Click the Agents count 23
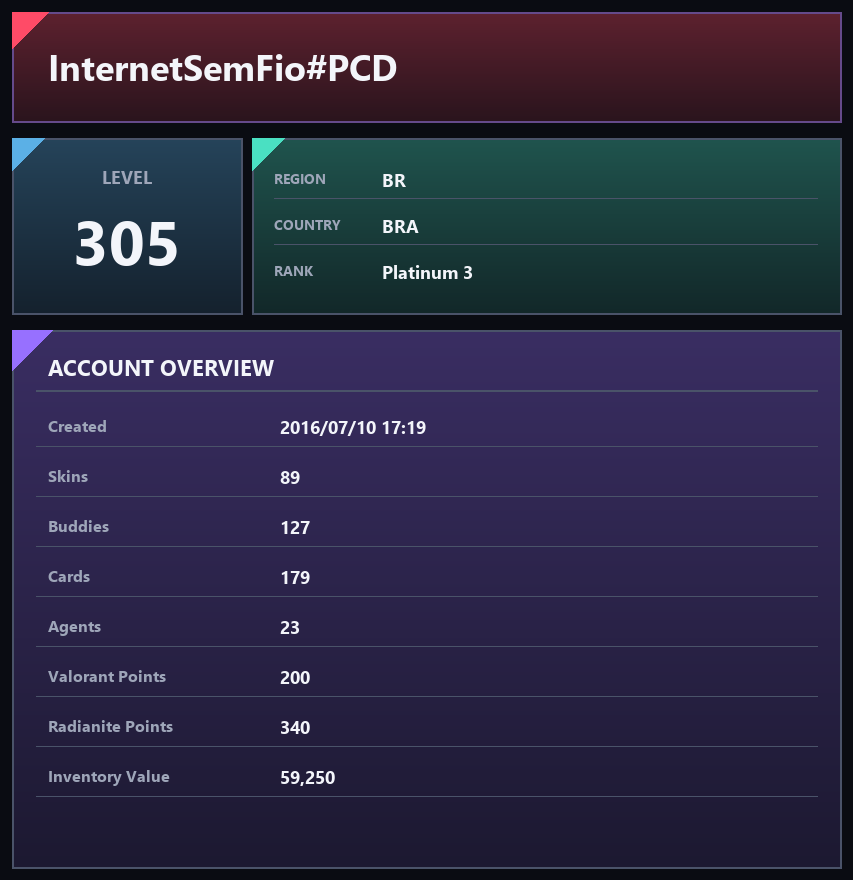This screenshot has height=880, width=853. (290, 627)
